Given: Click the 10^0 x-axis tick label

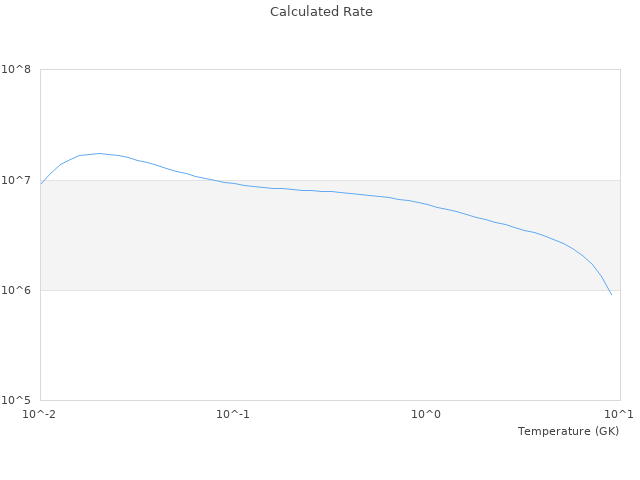Looking at the screenshot, I should tap(427, 414).
